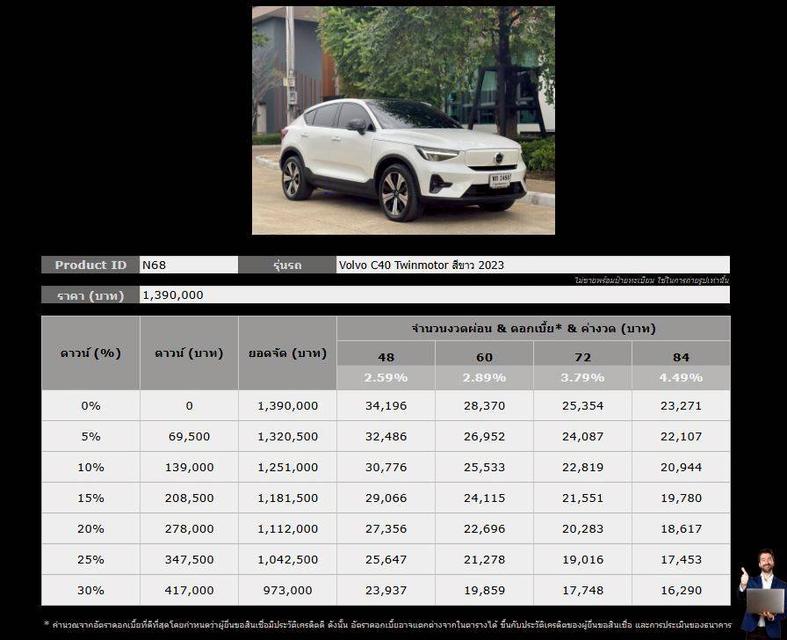The height and width of the screenshot is (640, 787).
Task: Select monthly payment 22,819
Action: (582, 467)
